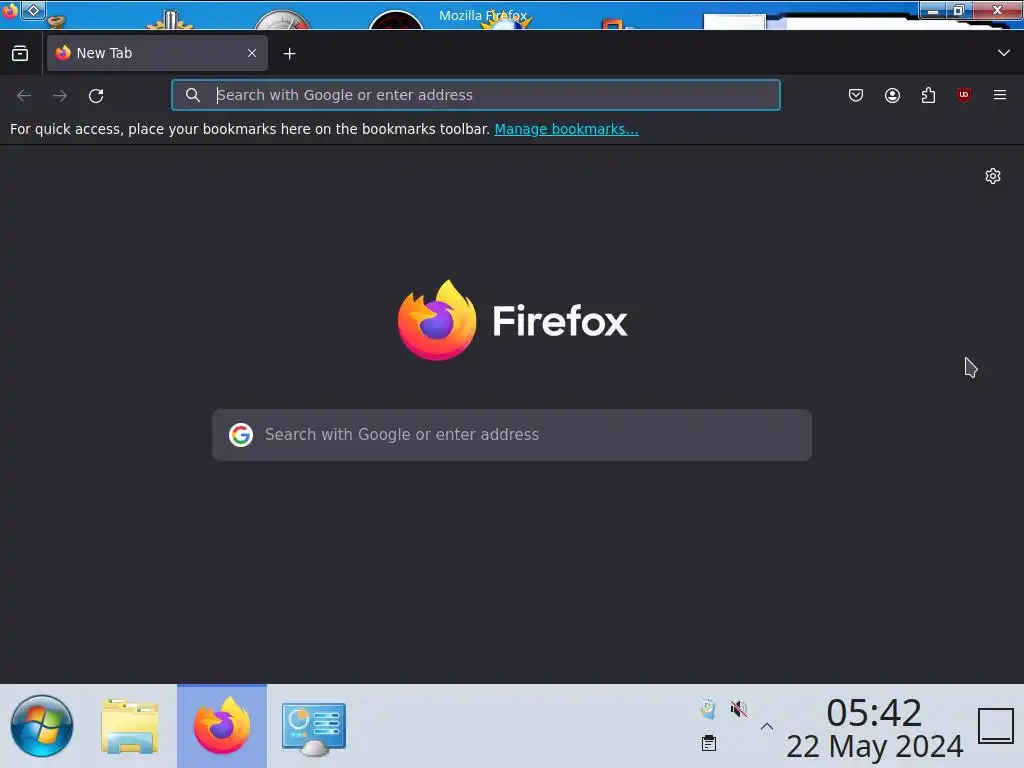Open the Firefox View icon

(20, 54)
